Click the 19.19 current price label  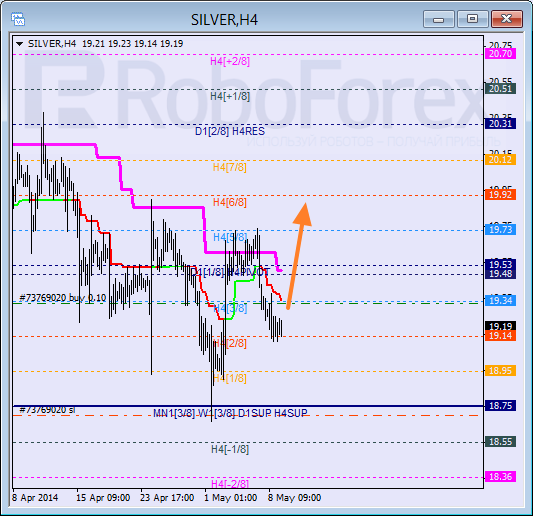[x=500, y=326]
